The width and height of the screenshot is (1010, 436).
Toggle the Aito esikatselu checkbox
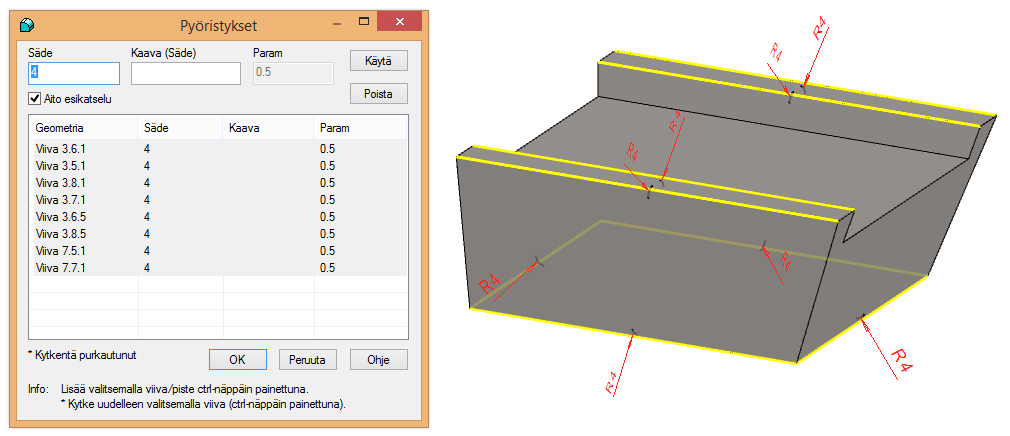[36, 99]
